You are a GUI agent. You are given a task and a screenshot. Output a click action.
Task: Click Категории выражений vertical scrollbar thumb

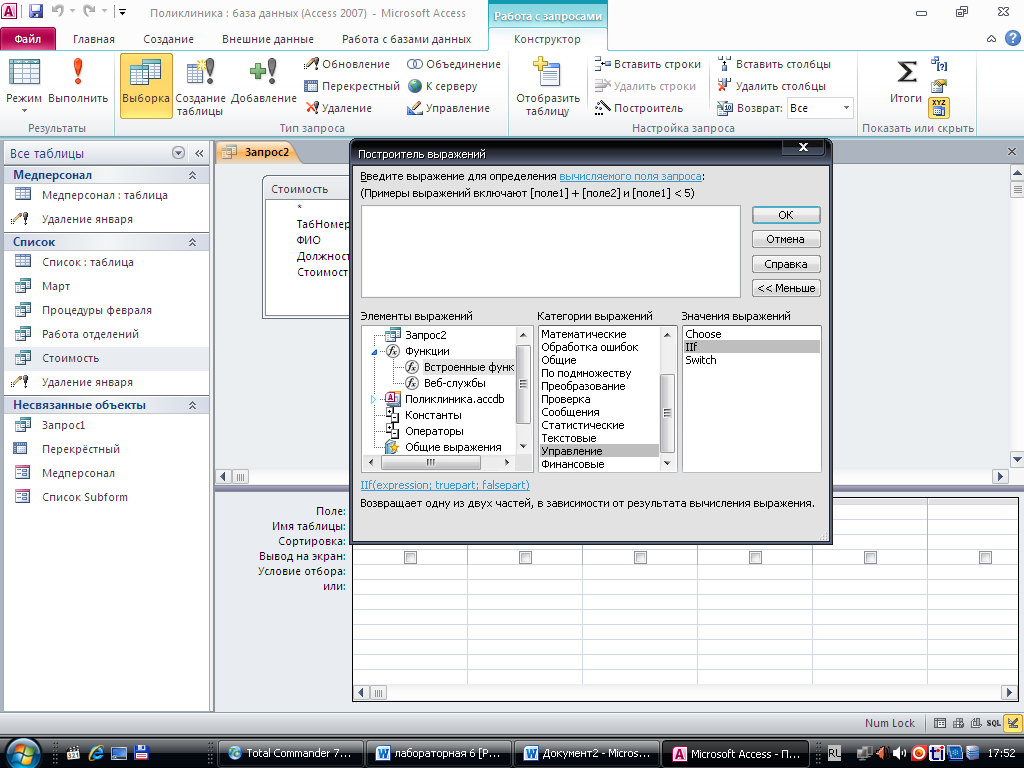667,413
